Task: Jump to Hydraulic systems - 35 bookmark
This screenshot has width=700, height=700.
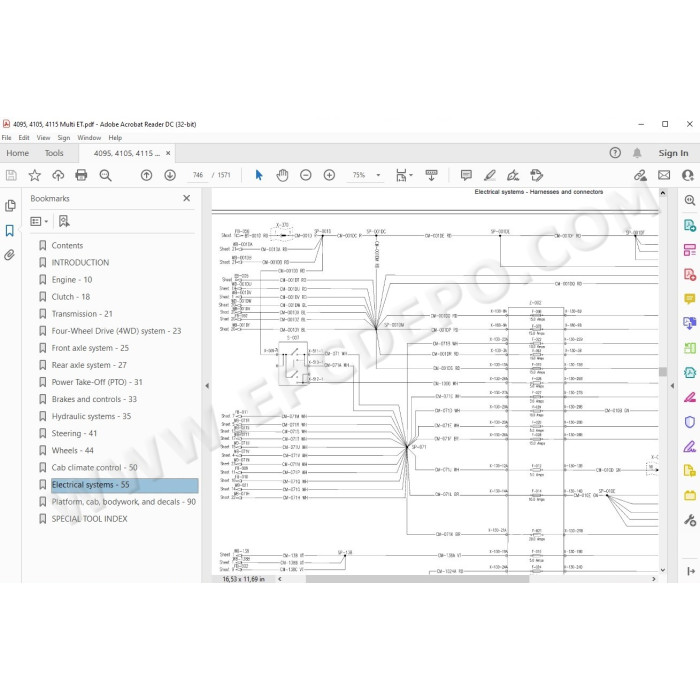Action: (x=91, y=417)
